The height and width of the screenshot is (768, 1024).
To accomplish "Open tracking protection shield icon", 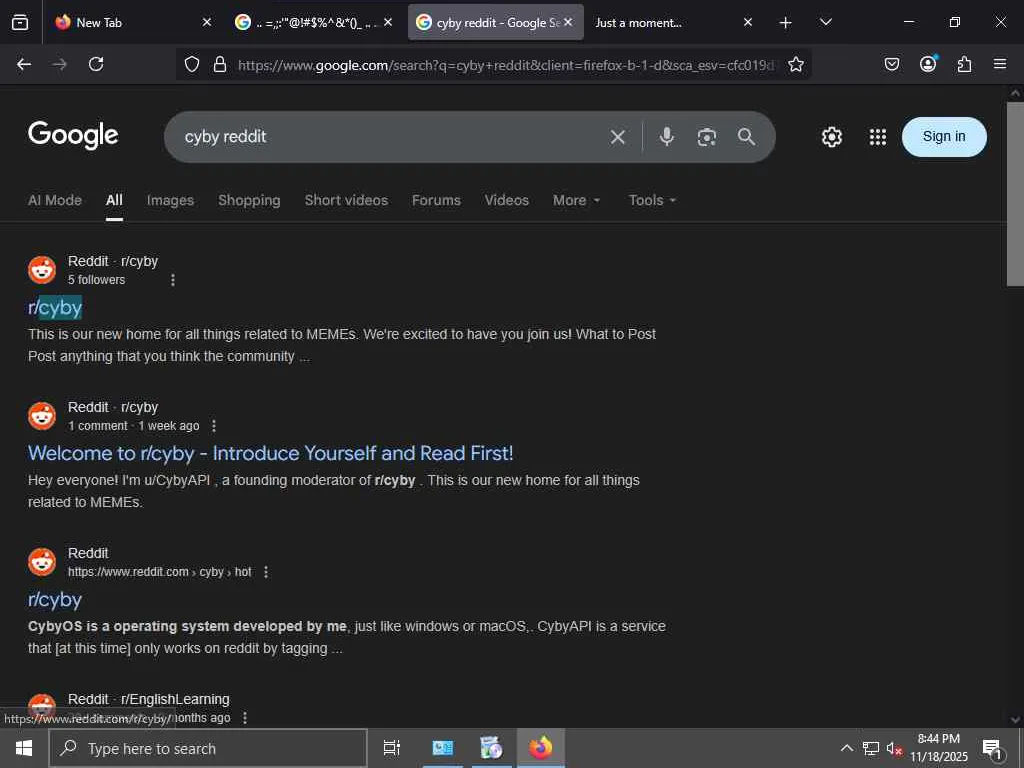I will [x=191, y=64].
